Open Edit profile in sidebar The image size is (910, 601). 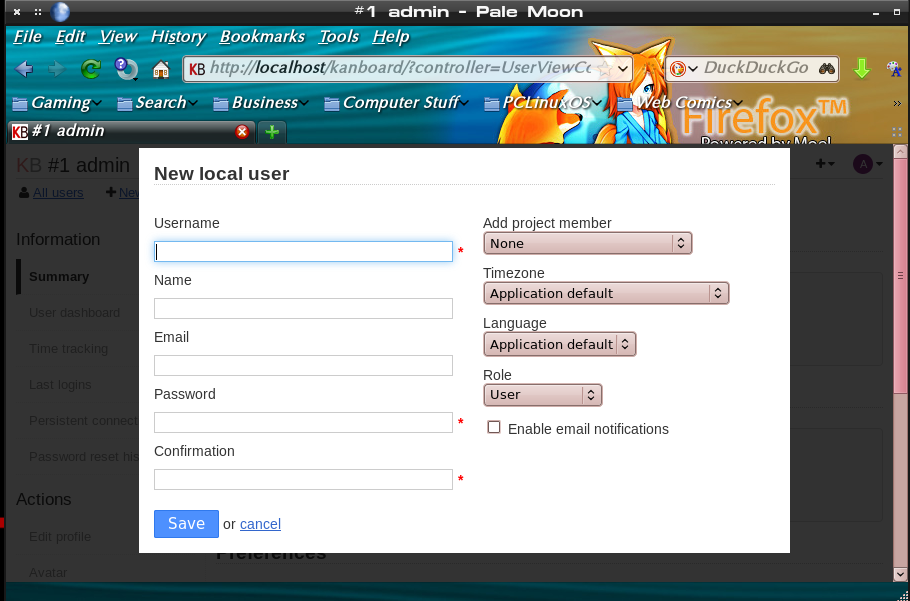[60, 537]
